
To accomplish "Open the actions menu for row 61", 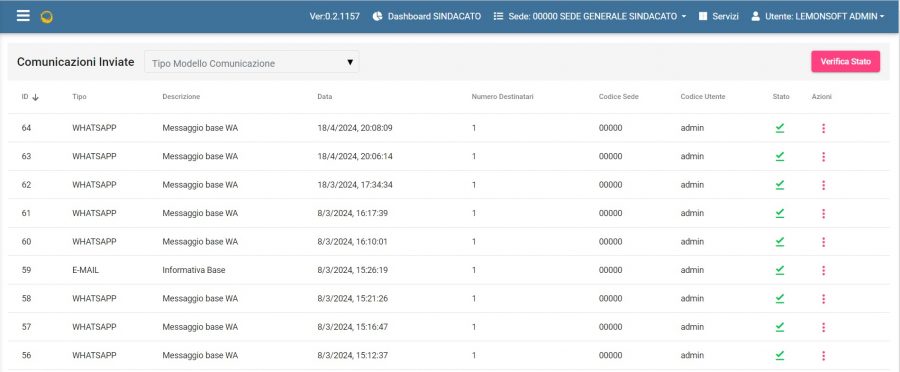I will coord(823,214).
